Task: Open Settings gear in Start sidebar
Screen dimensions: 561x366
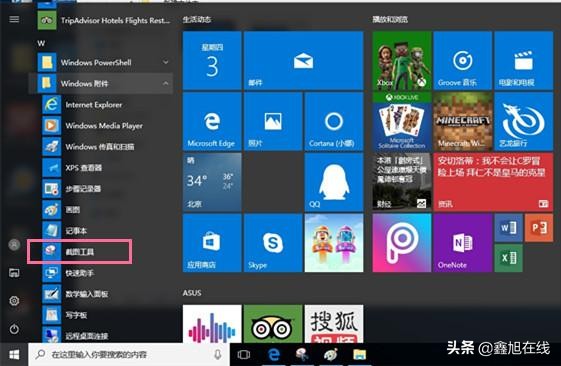Action: click(x=14, y=301)
